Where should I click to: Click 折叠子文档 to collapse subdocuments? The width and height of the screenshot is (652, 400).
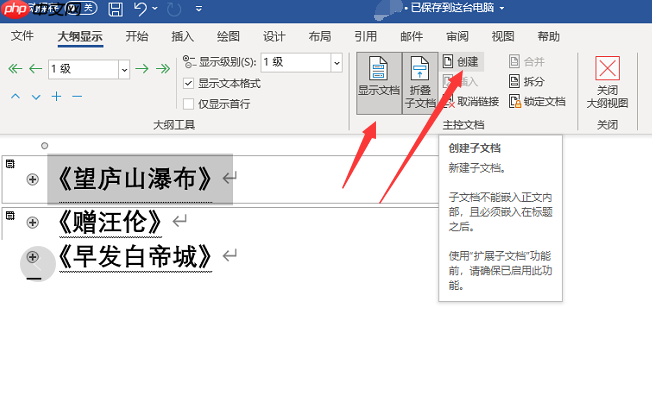(420, 83)
